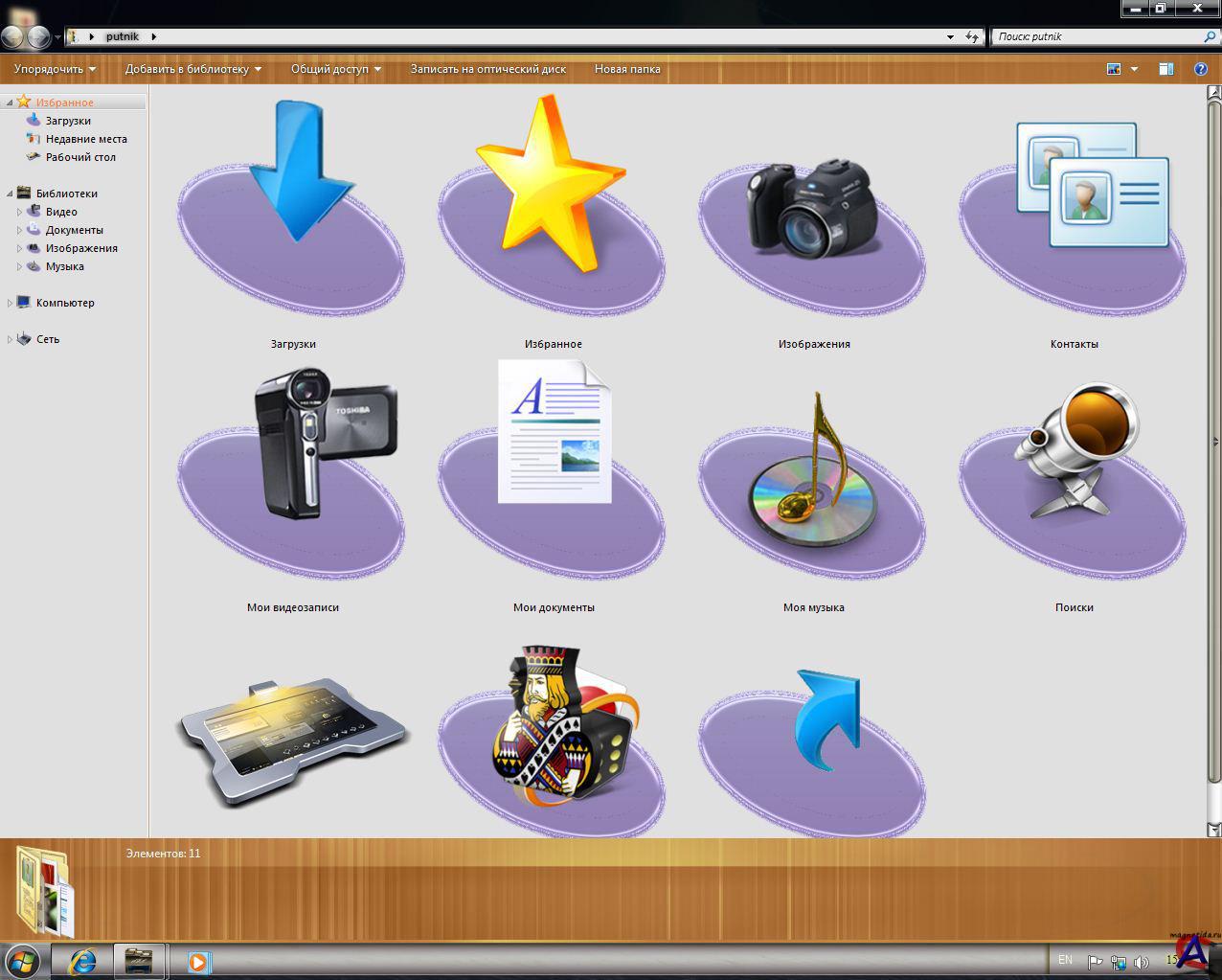Launch Internet Explorer from the taskbar
This screenshot has width=1222, height=980.
83,960
